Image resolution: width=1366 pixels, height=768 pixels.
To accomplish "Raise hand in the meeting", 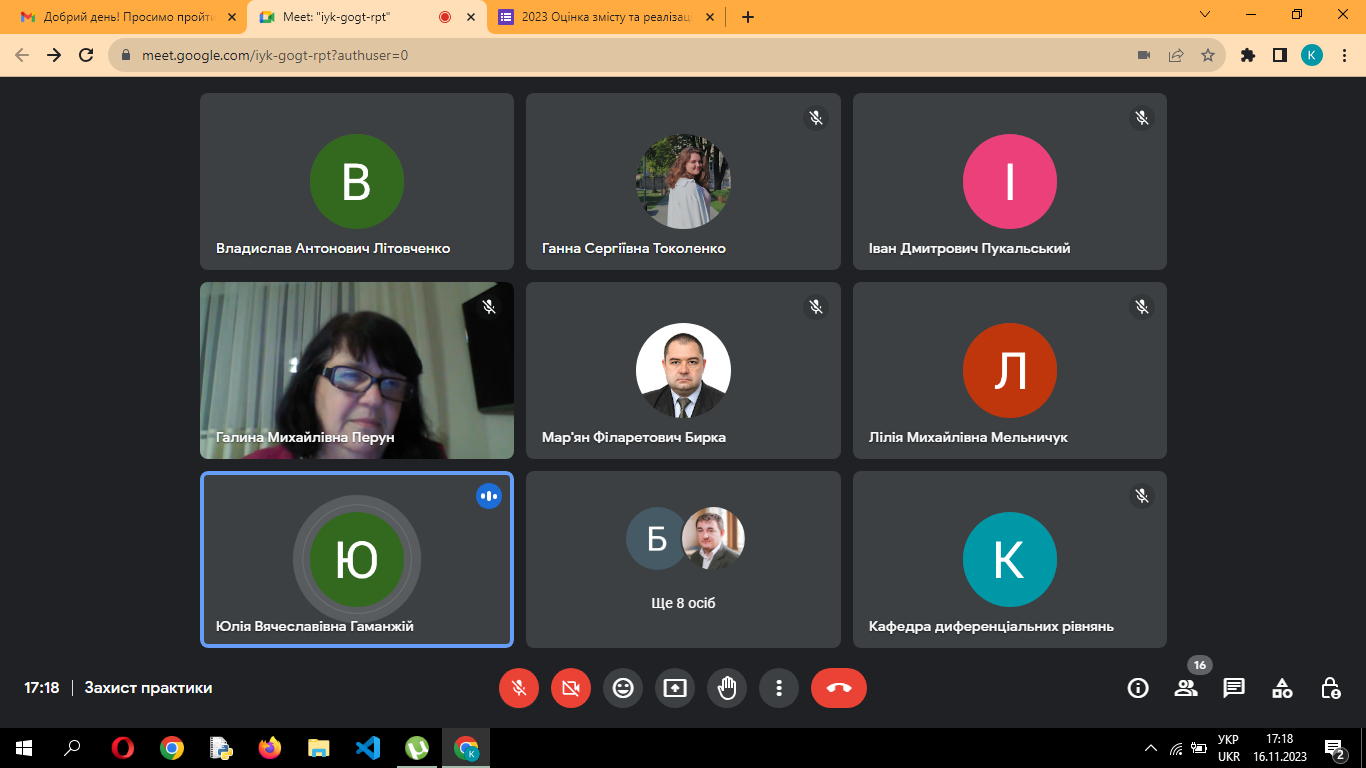I will coord(727,688).
